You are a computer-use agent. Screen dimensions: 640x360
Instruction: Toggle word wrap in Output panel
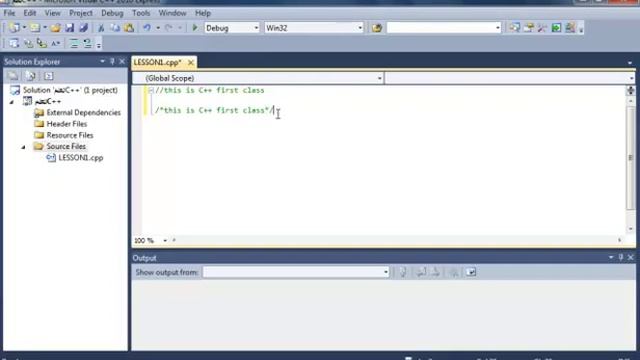[471, 272]
